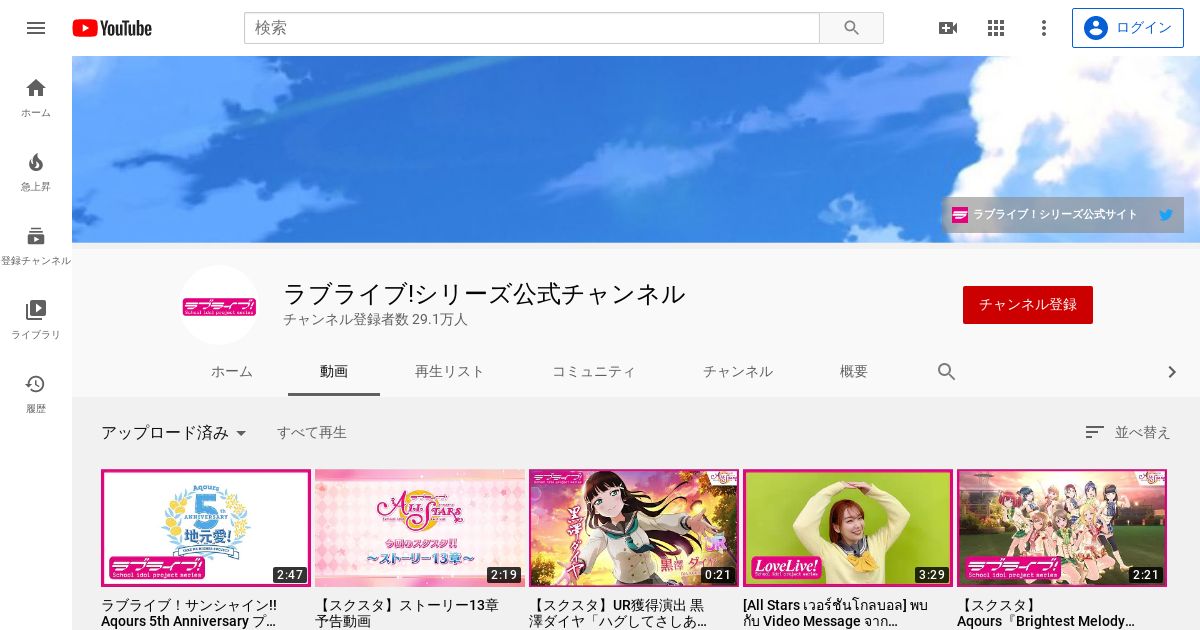Click the Twitter bird icon on banner
The height and width of the screenshot is (630, 1200).
pyautogui.click(x=1165, y=214)
